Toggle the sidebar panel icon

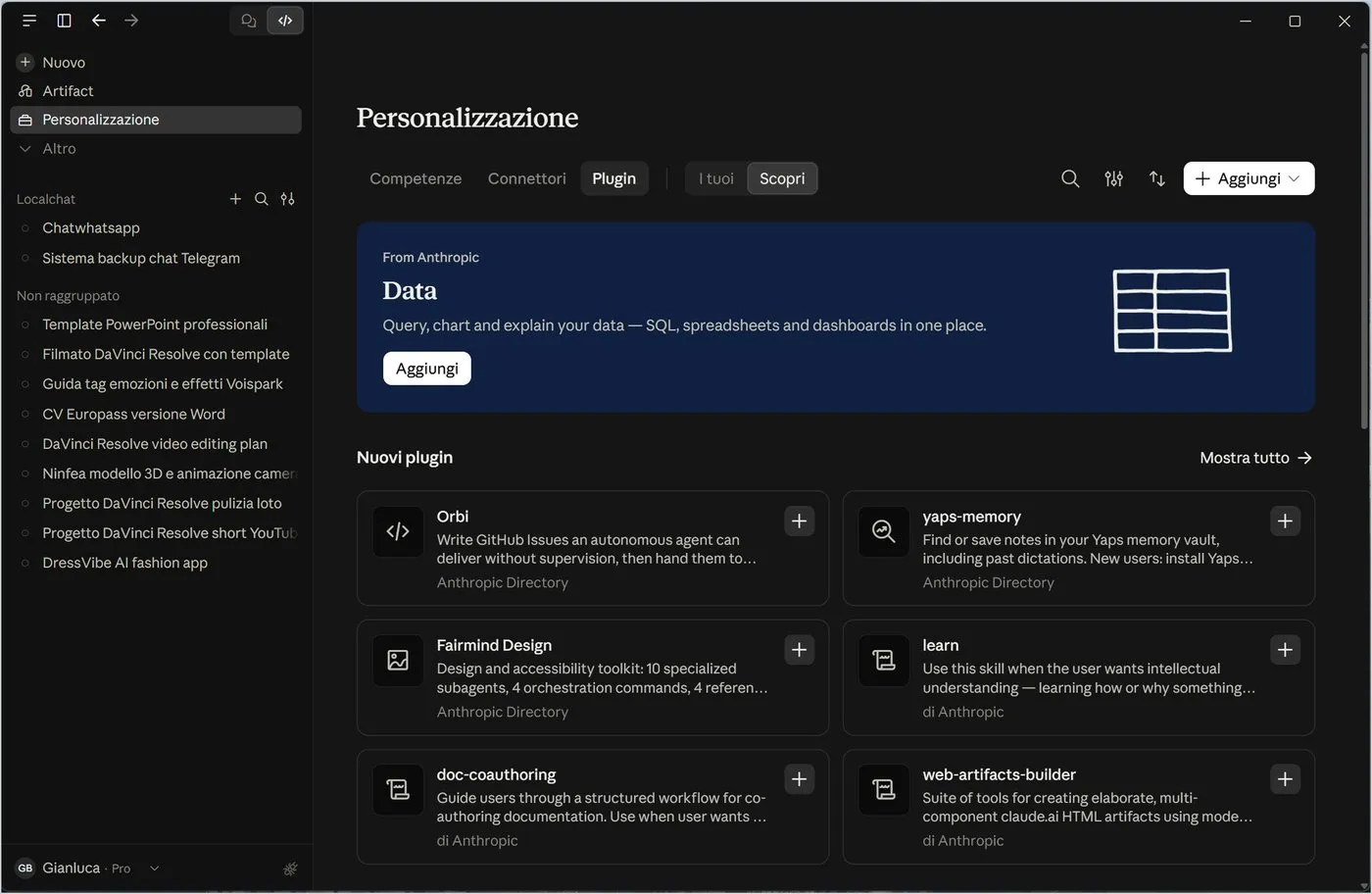point(64,21)
